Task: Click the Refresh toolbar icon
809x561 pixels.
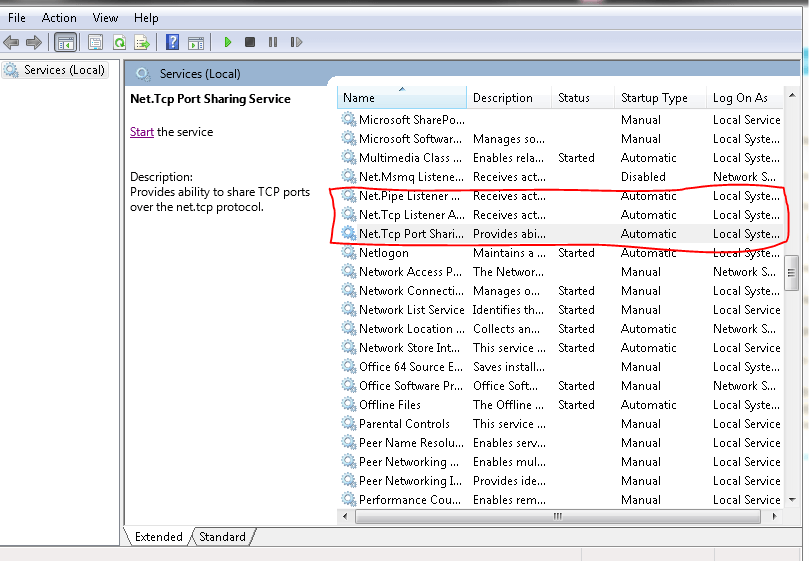Action: pyautogui.click(x=119, y=42)
